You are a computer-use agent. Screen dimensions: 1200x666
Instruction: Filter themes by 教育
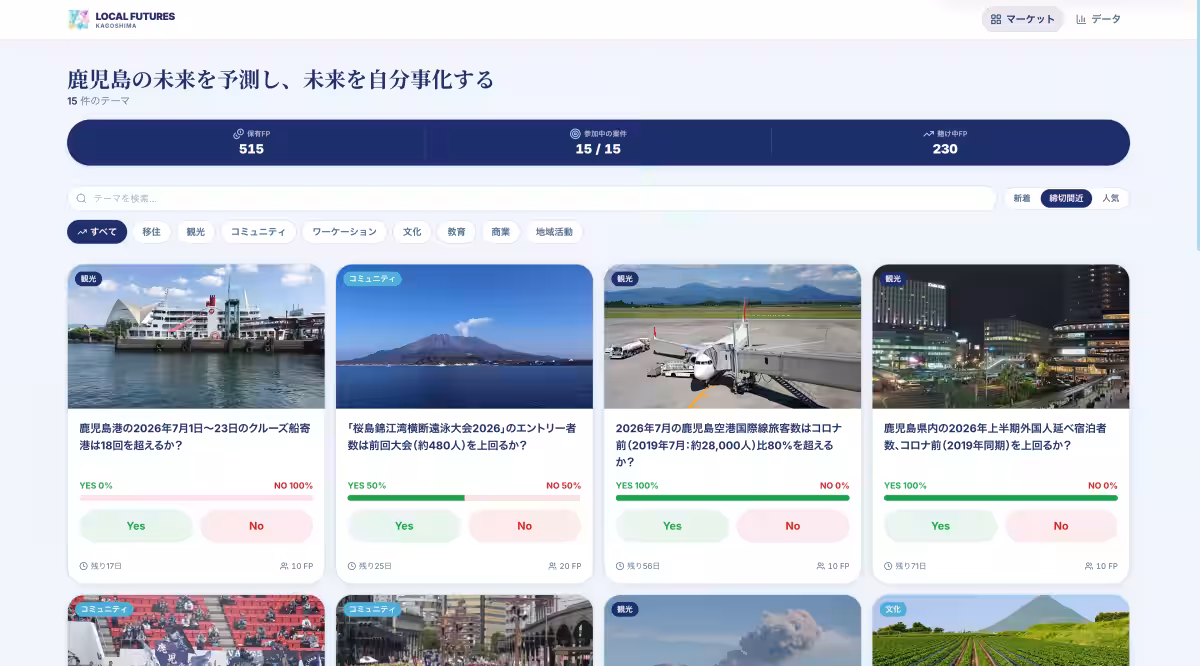pos(456,232)
